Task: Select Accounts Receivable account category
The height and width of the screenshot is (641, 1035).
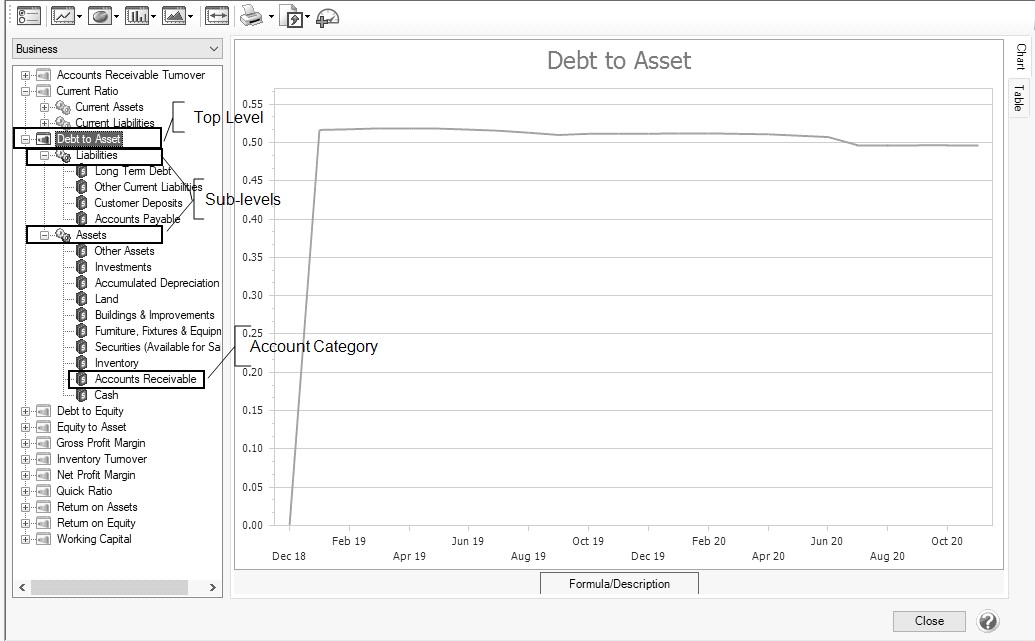Action: point(145,379)
